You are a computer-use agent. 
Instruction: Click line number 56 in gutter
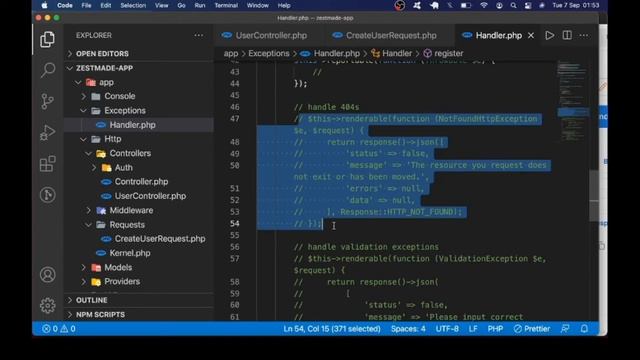click(x=234, y=247)
